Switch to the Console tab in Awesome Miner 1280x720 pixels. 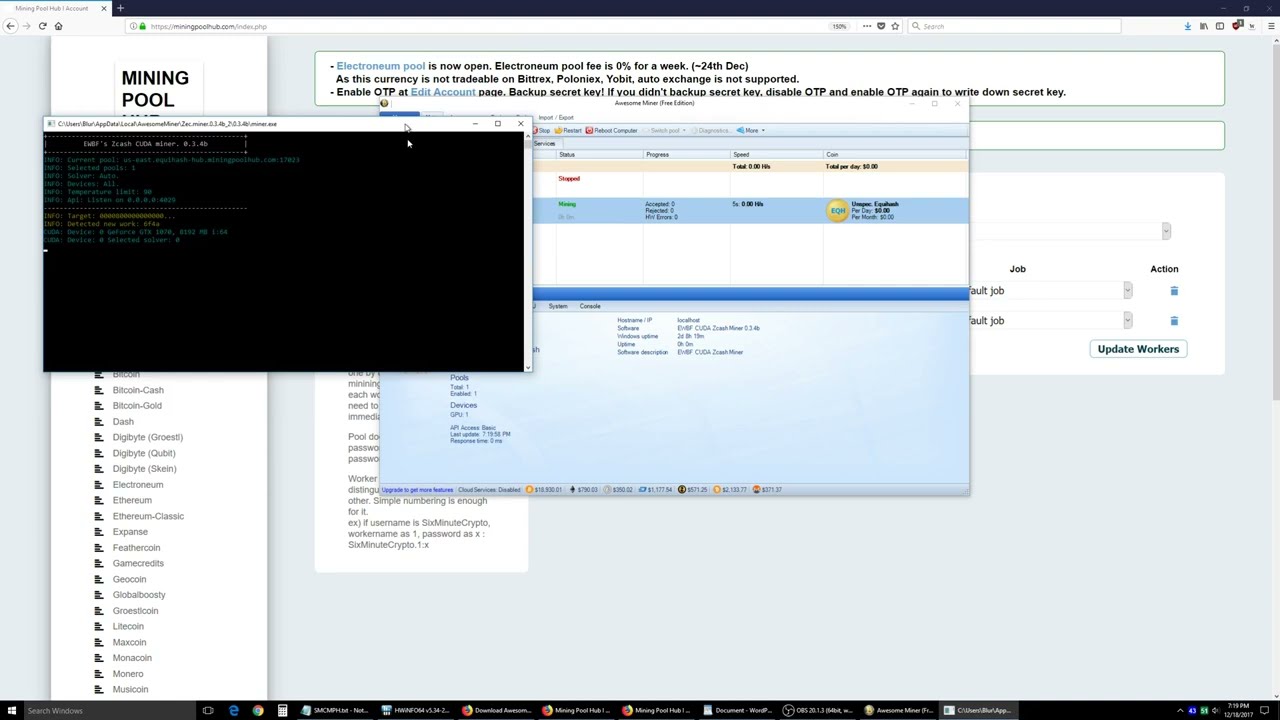tap(590, 306)
